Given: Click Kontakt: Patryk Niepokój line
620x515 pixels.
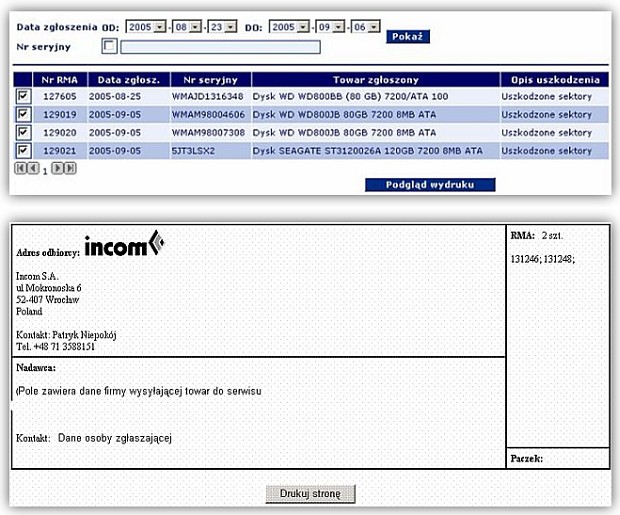Looking at the screenshot, I should (x=66, y=335).
